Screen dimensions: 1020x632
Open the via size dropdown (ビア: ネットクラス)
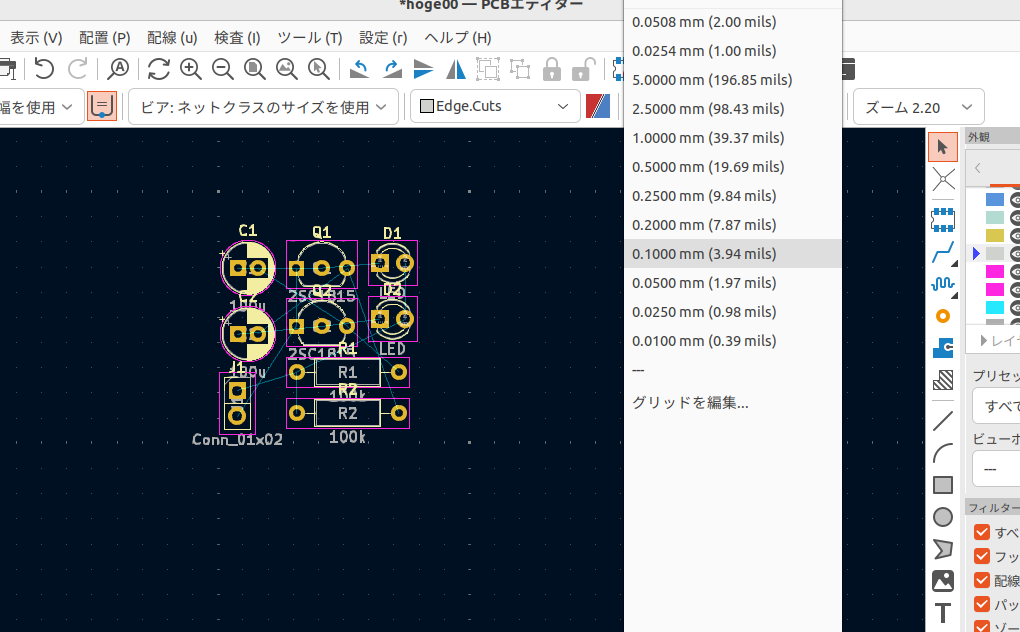(262, 107)
